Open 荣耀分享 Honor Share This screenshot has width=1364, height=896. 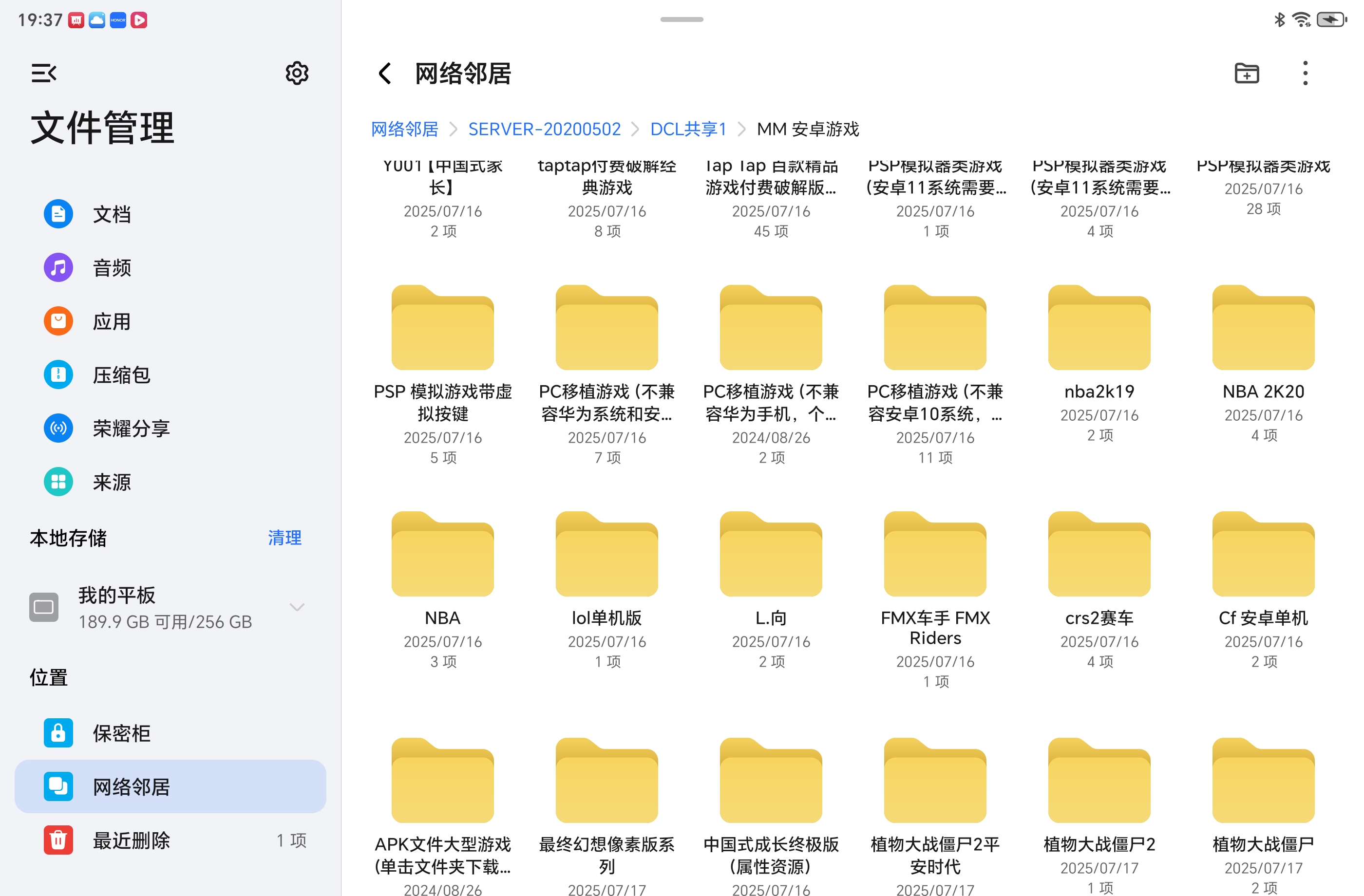131,428
